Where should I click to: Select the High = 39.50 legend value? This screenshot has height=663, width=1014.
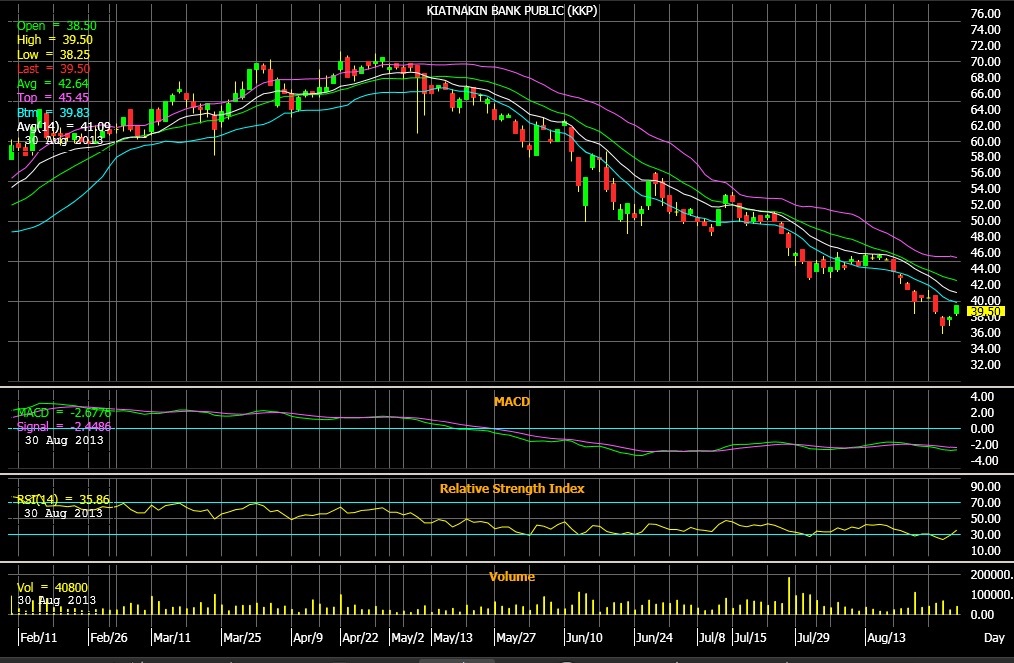[55, 40]
